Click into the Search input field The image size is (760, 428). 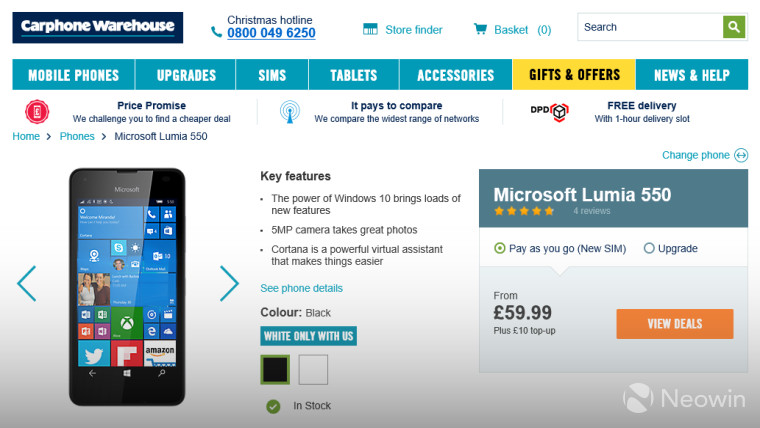(650, 27)
